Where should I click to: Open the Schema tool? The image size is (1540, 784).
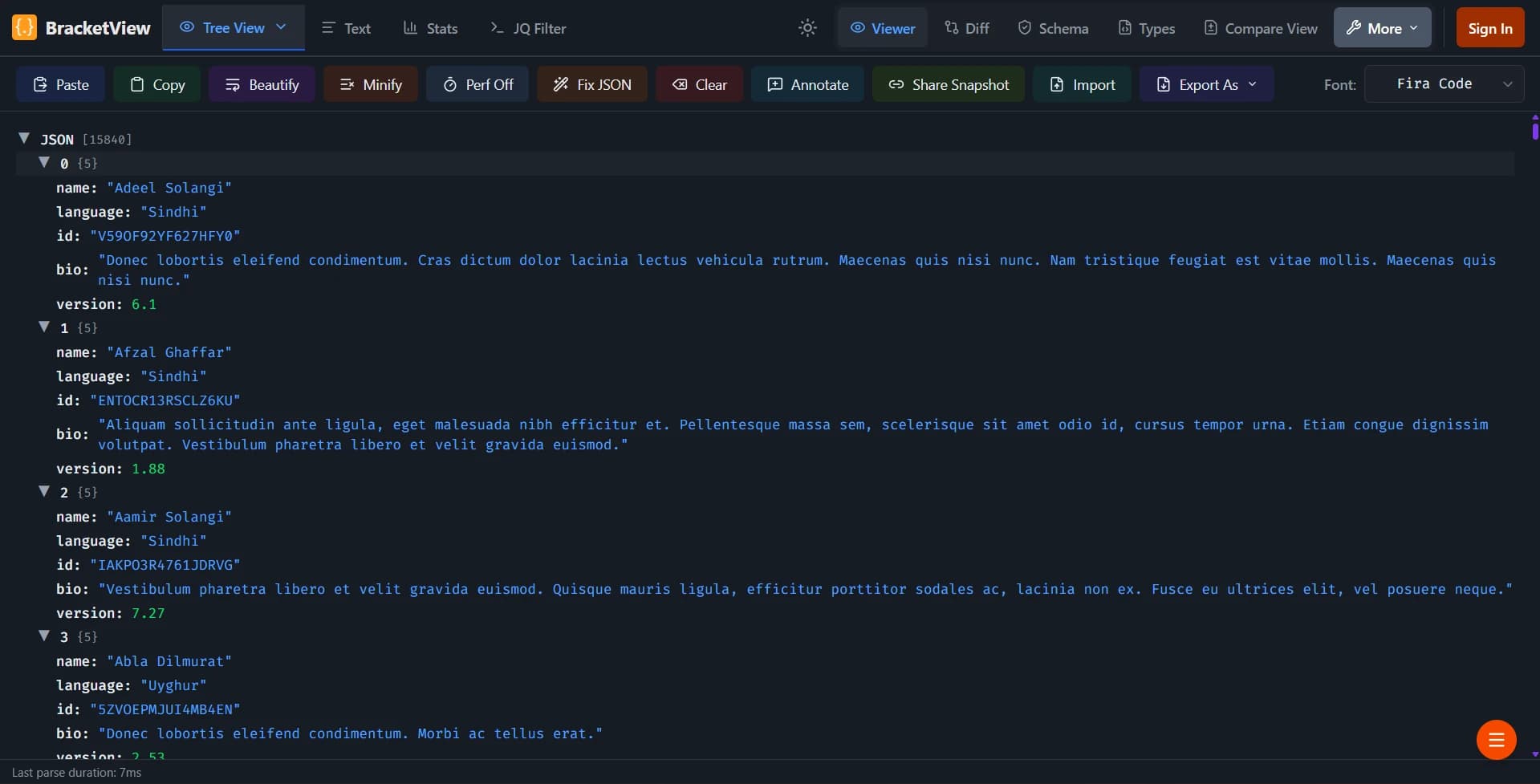coord(1053,28)
